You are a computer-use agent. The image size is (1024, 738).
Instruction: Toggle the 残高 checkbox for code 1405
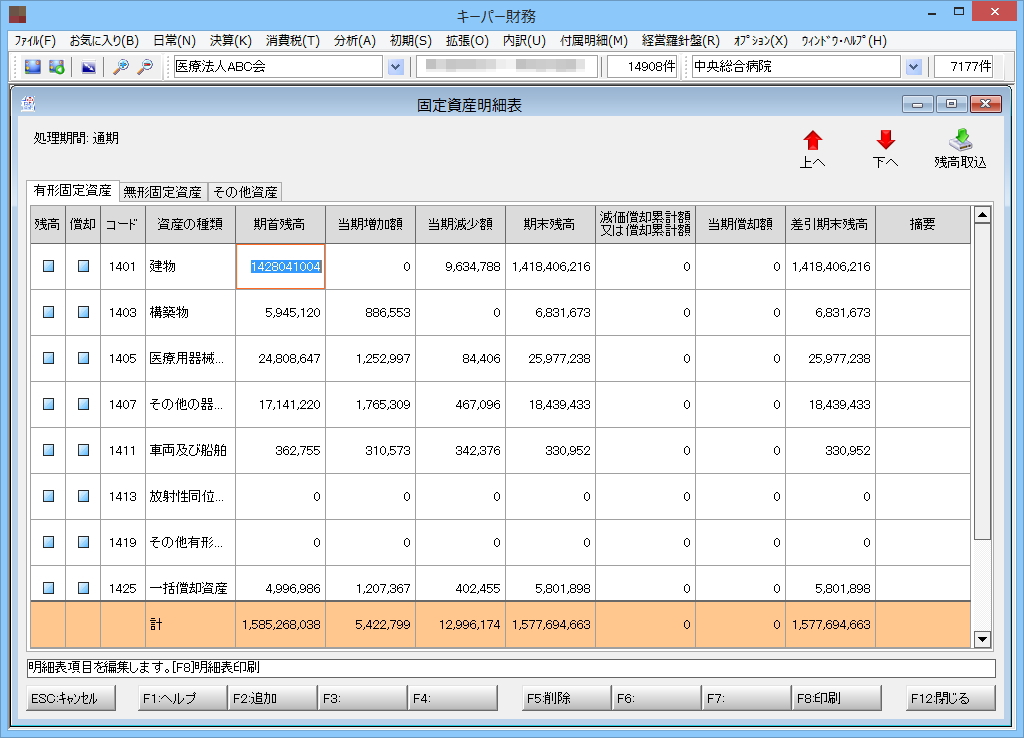click(x=48, y=358)
